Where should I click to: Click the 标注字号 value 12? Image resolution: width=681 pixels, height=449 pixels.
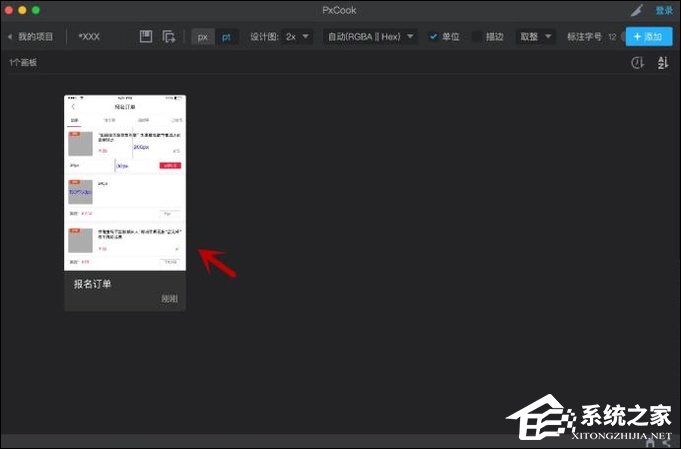(612, 37)
